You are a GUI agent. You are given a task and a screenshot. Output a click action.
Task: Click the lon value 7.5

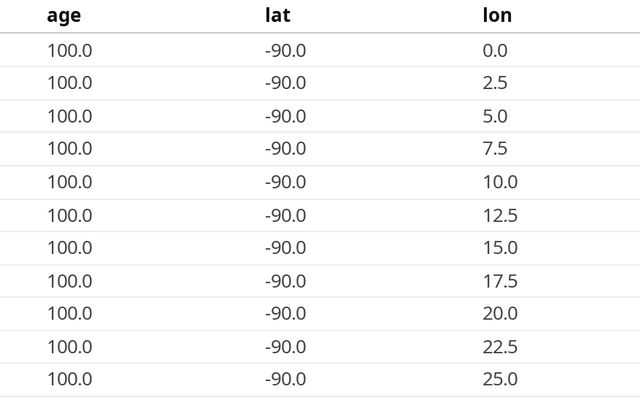coord(495,149)
